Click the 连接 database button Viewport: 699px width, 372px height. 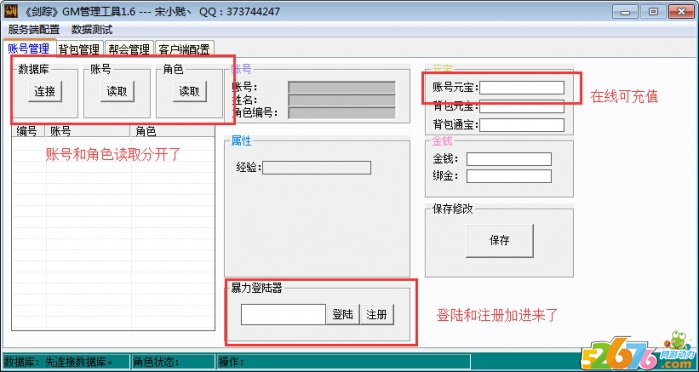pos(45,91)
